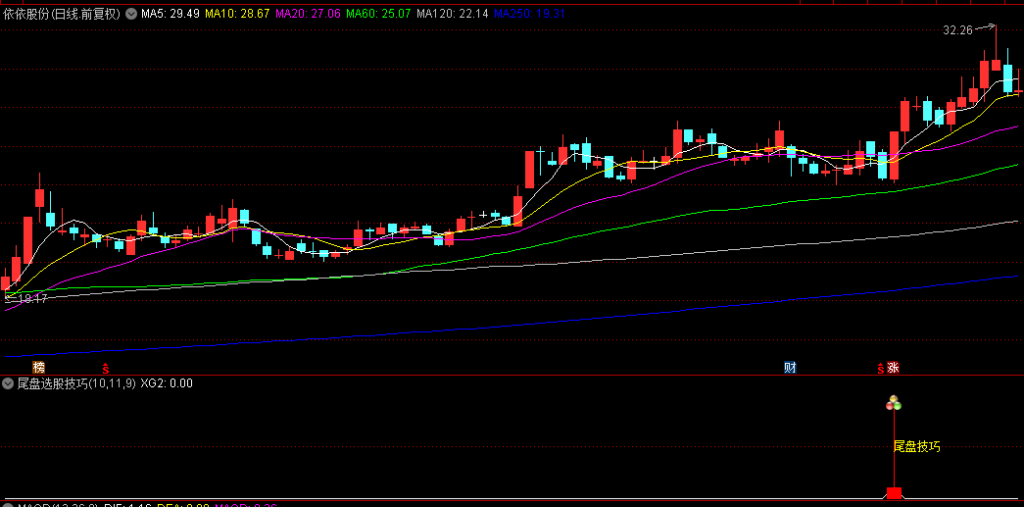This screenshot has width=1024, height=507.
Task: Click the yellow 尾盘技巧 signal label
Action: tap(916, 446)
